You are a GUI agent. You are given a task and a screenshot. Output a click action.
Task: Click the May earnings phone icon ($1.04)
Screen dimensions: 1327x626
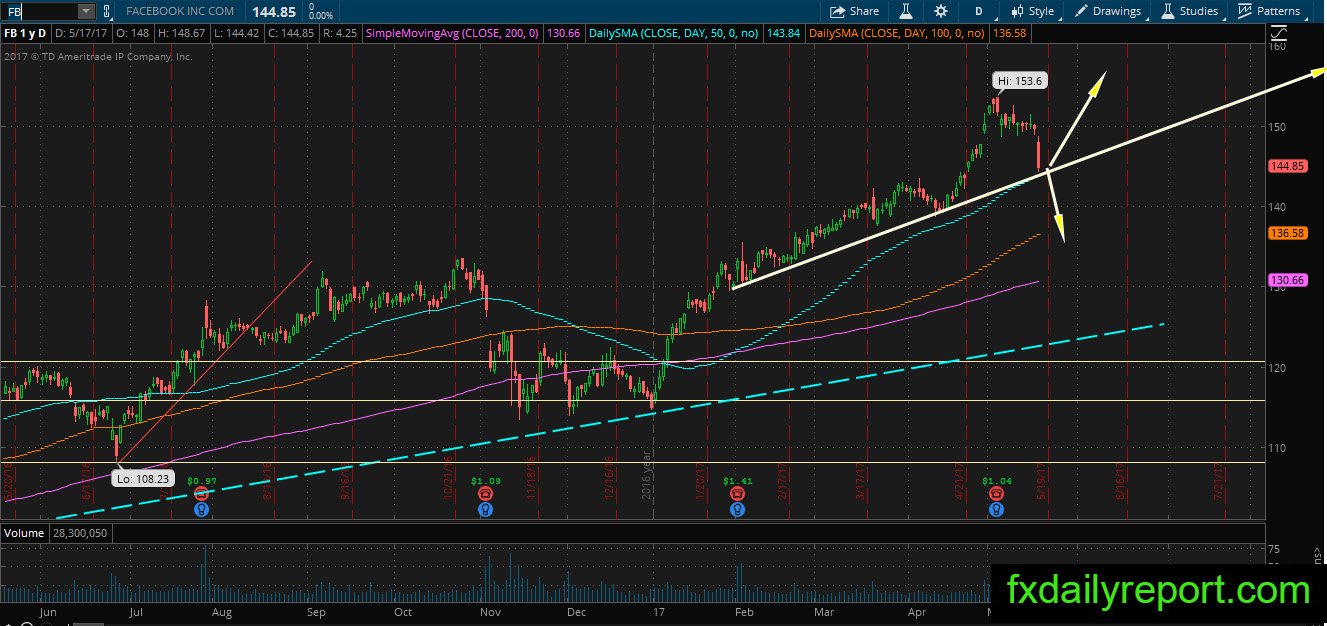click(996, 494)
